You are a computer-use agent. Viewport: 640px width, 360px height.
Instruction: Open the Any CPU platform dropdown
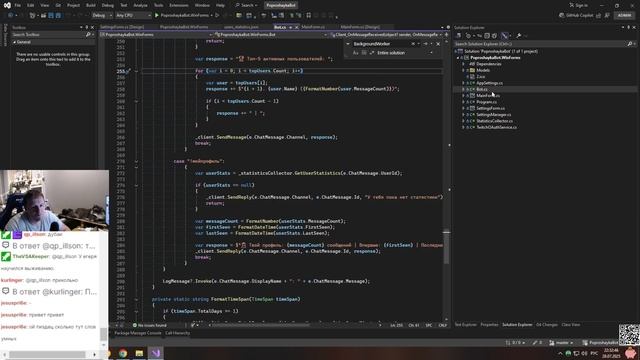click(133, 16)
